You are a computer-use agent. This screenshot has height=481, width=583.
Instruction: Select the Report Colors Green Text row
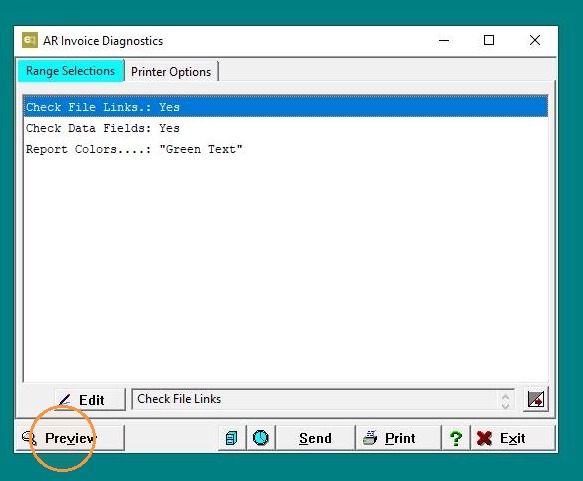pos(285,149)
